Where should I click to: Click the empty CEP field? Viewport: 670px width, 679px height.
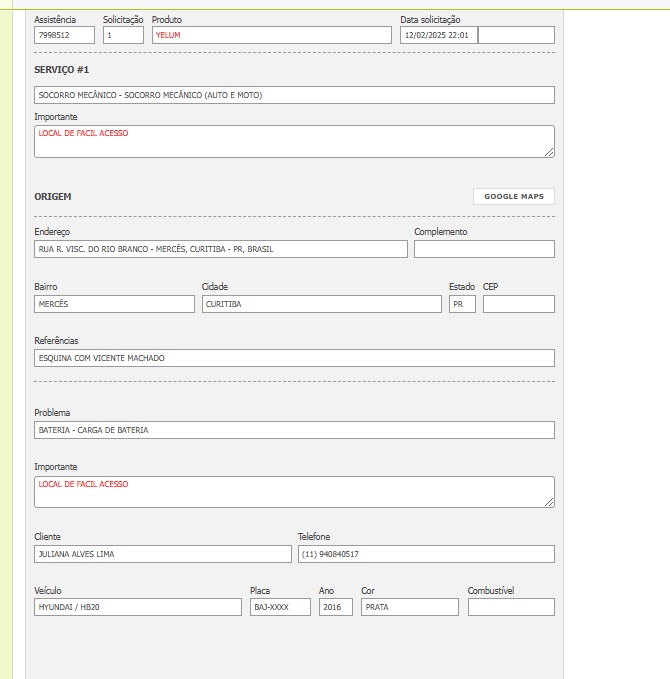coord(518,304)
